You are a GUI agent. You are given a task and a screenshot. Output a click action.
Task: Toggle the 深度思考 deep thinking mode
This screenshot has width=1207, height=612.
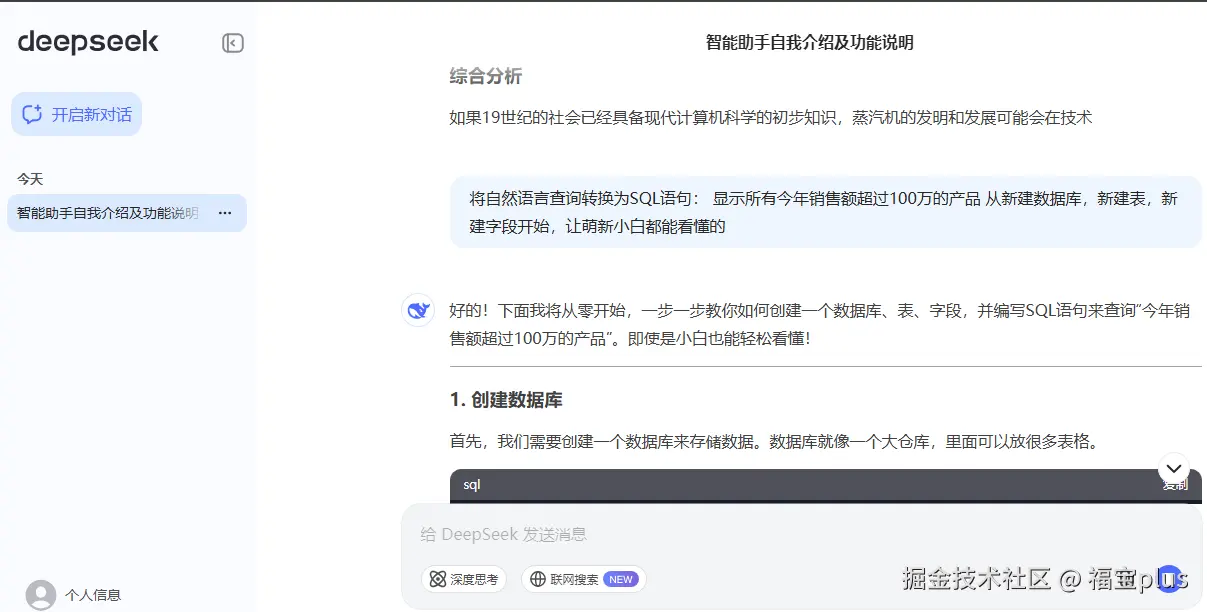click(464, 579)
